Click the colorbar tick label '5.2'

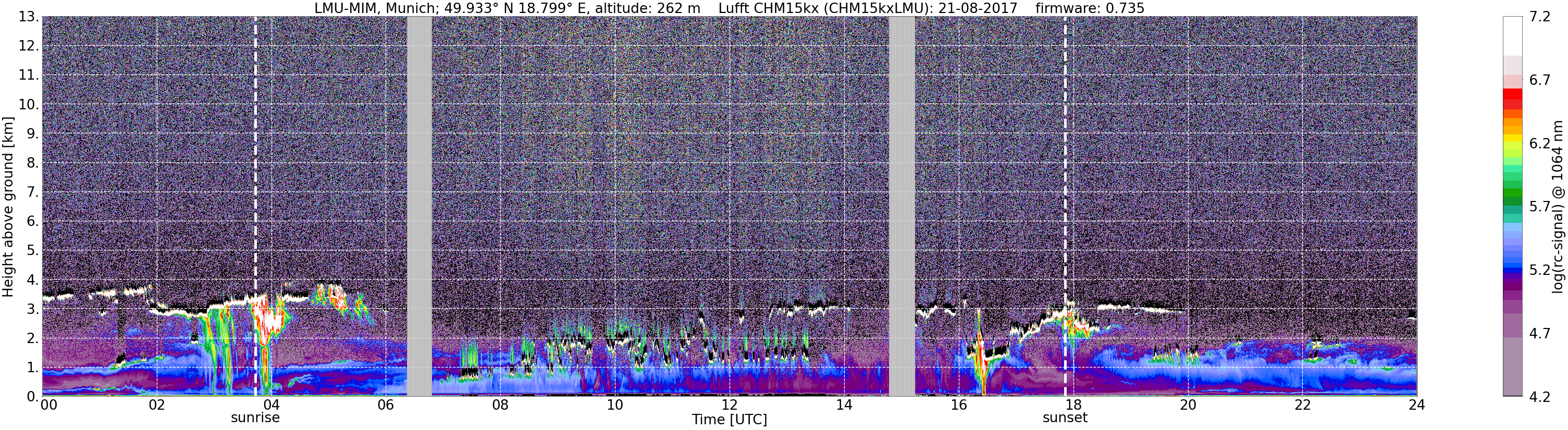pyautogui.click(x=1539, y=270)
